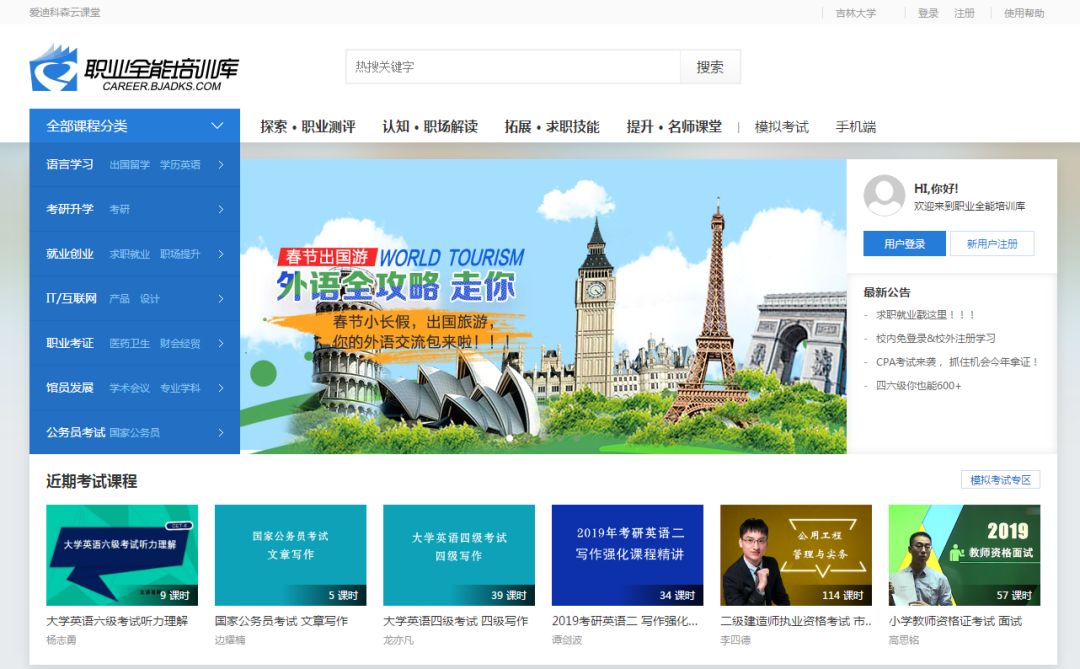Click inside the 热搜关键字 search field

513,67
